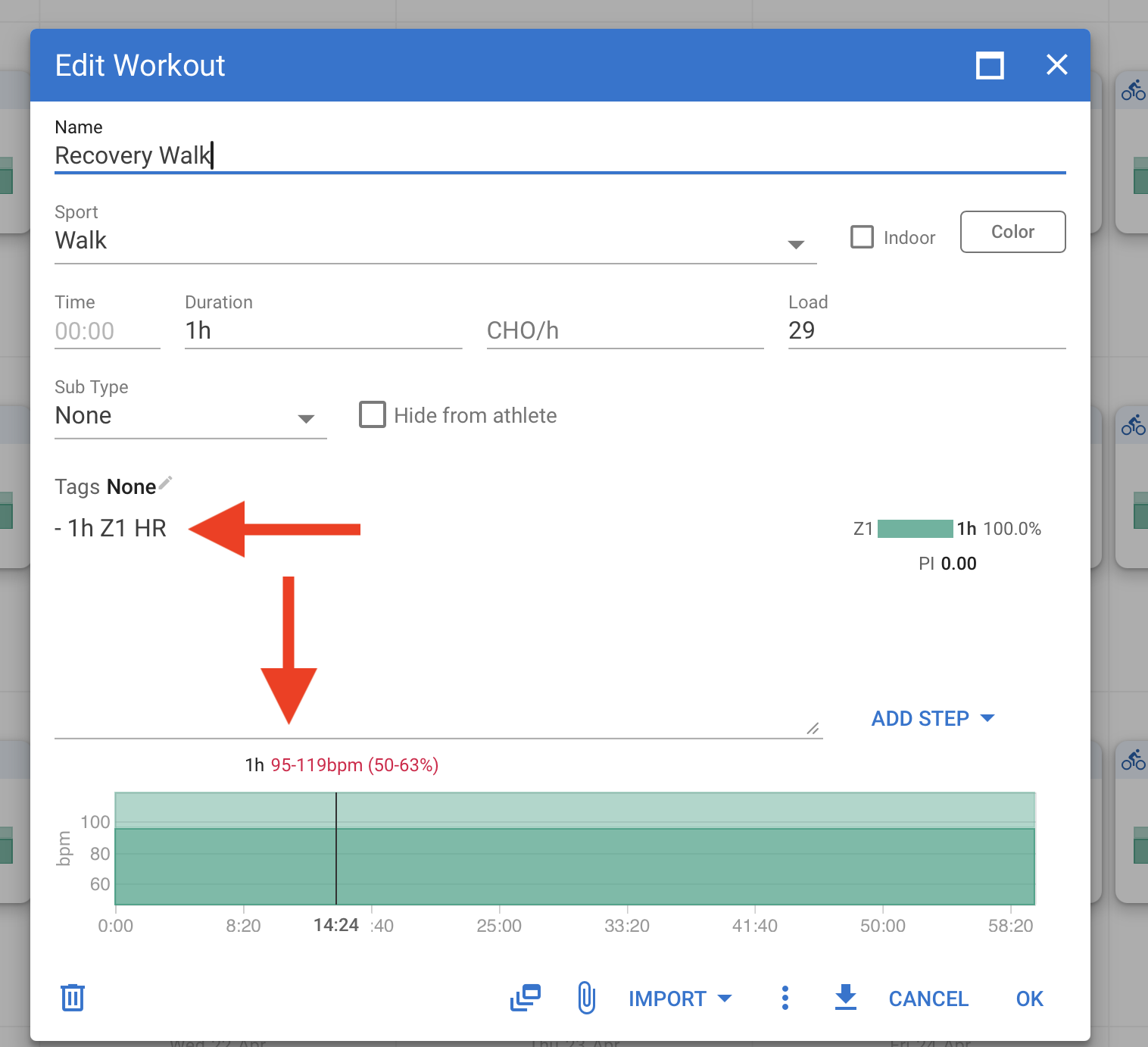Enable the Indoor checkbox
The image size is (1148, 1047).
pyautogui.click(x=862, y=237)
